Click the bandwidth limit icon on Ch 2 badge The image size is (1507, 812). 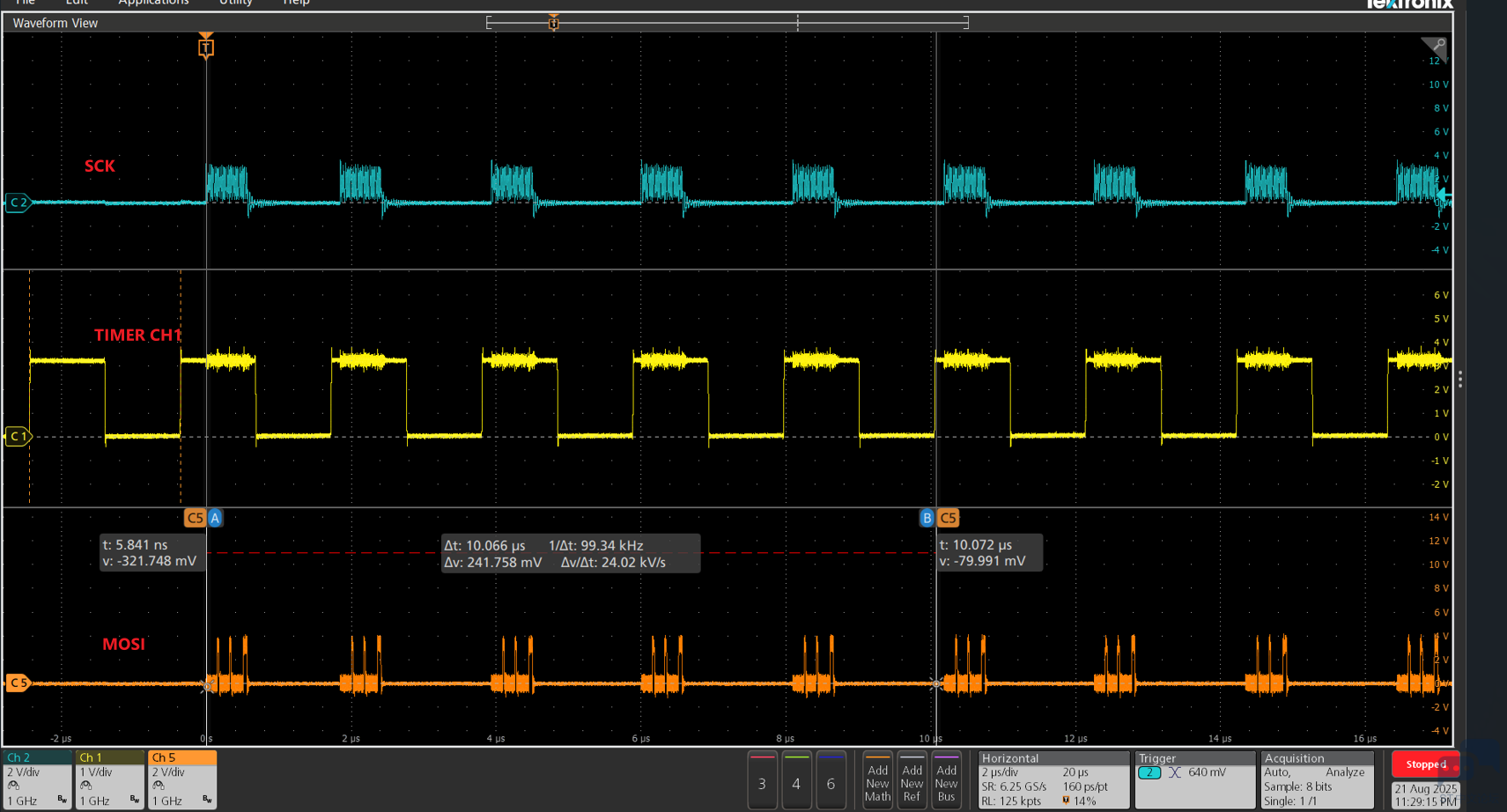(x=62, y=800)
